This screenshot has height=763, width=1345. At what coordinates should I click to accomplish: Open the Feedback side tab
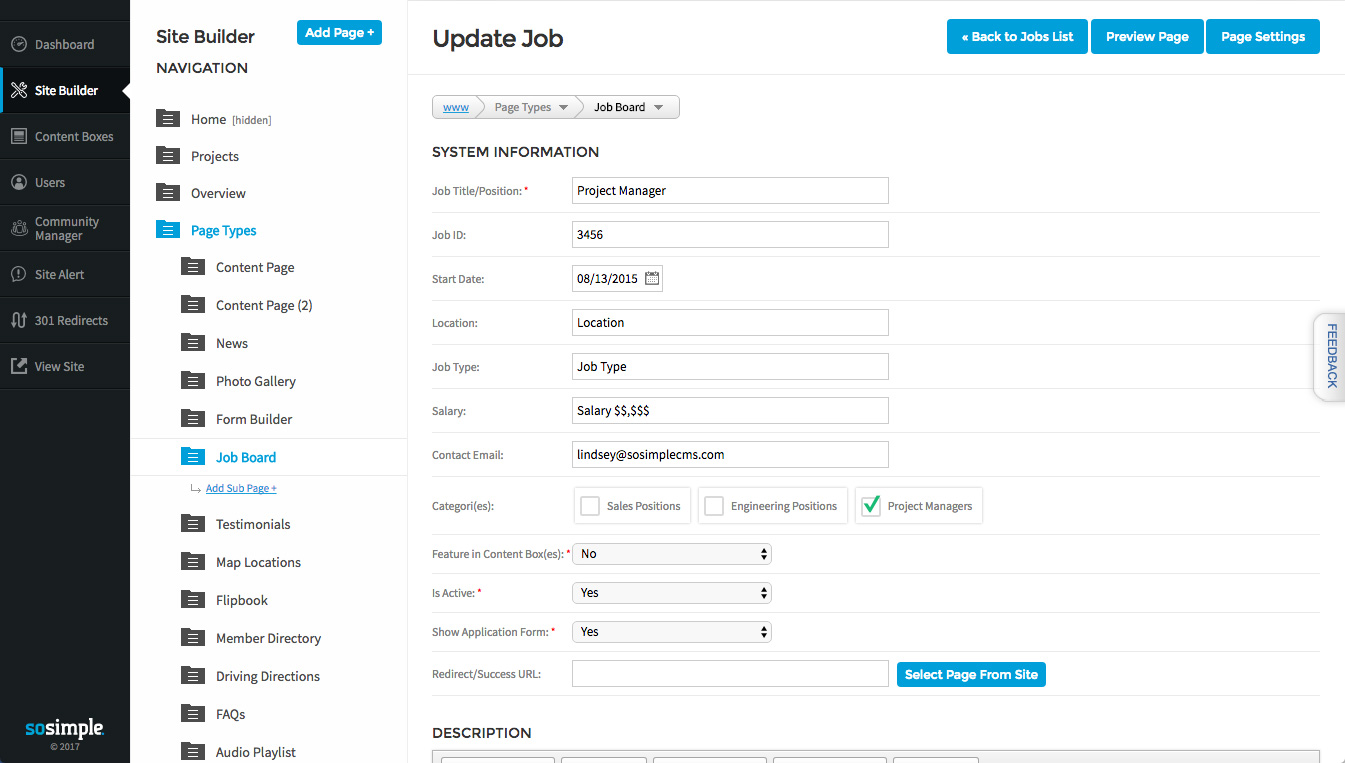coord(1331,356)
